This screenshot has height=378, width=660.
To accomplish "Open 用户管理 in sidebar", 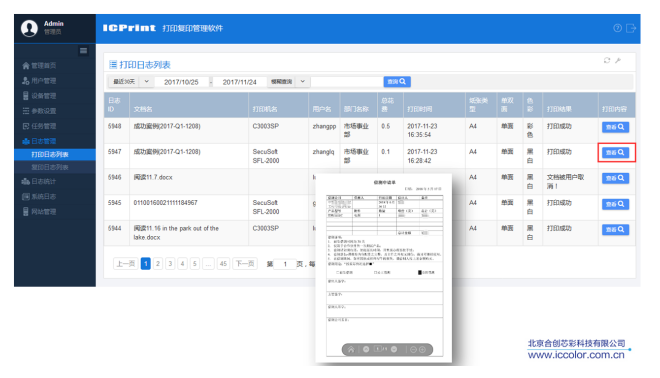I will click(x=39, y=80).
